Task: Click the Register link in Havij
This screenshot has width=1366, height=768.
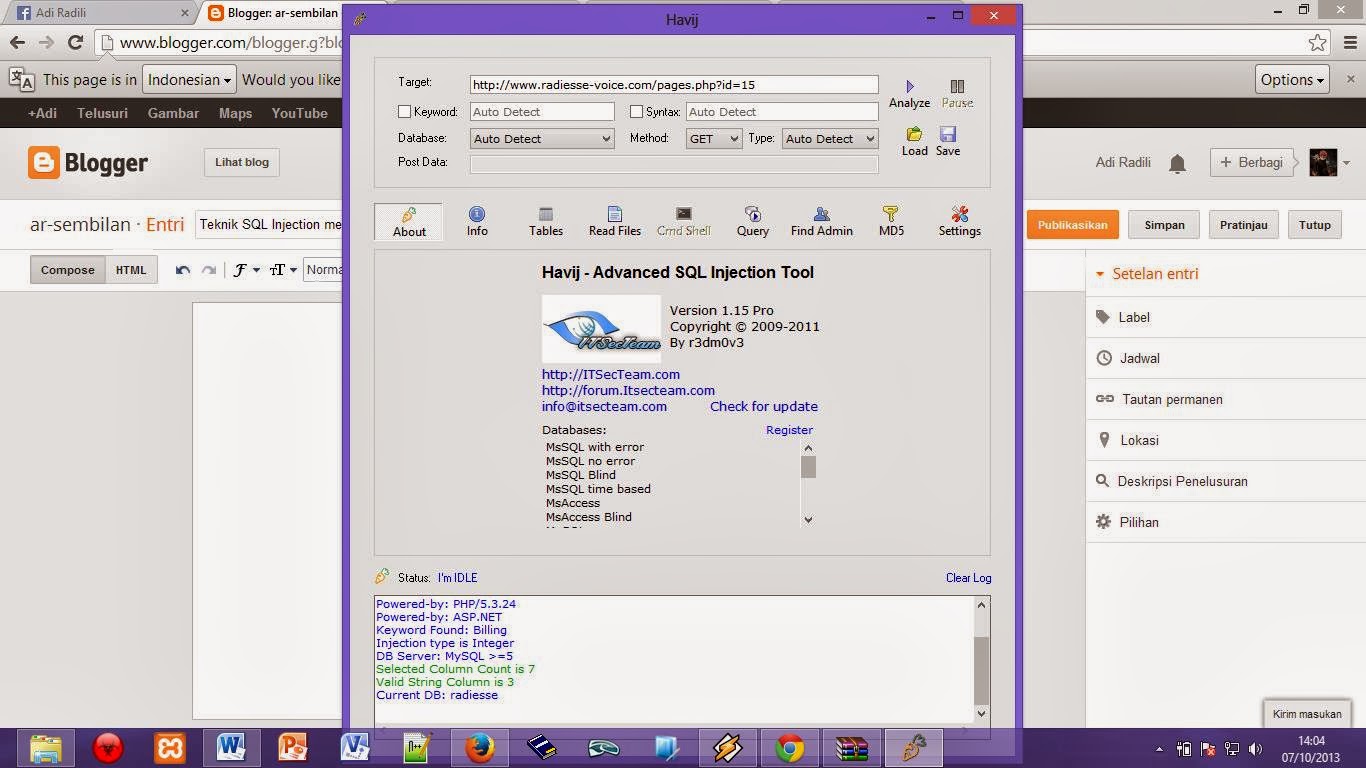Action: click(789, 430)
